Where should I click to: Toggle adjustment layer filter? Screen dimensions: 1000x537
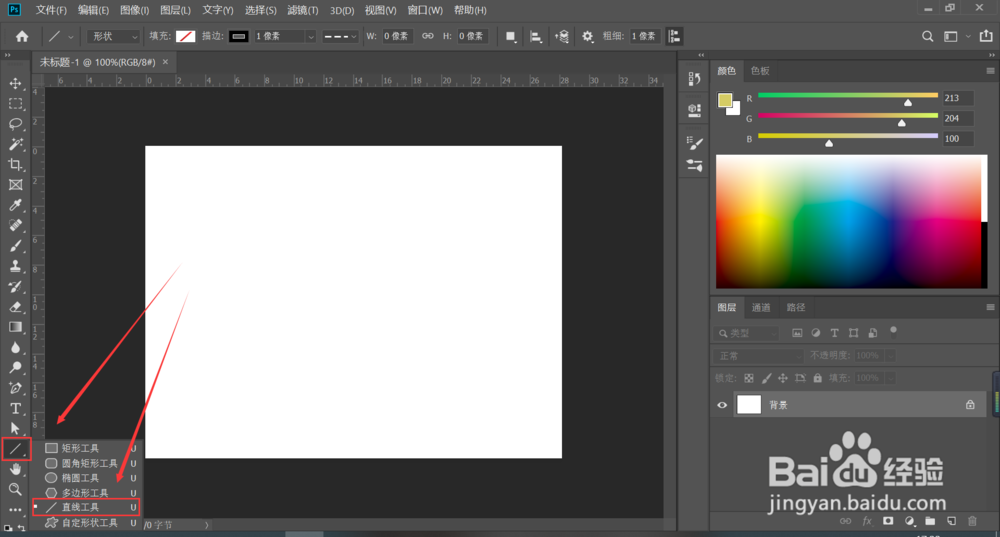816,333
